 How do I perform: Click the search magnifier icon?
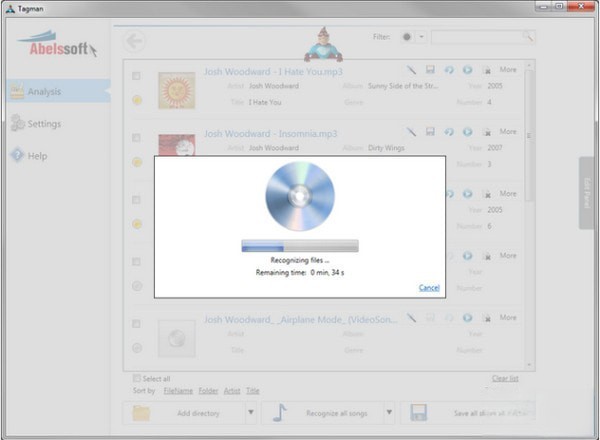pyautogui.click(x=528, y=37)
